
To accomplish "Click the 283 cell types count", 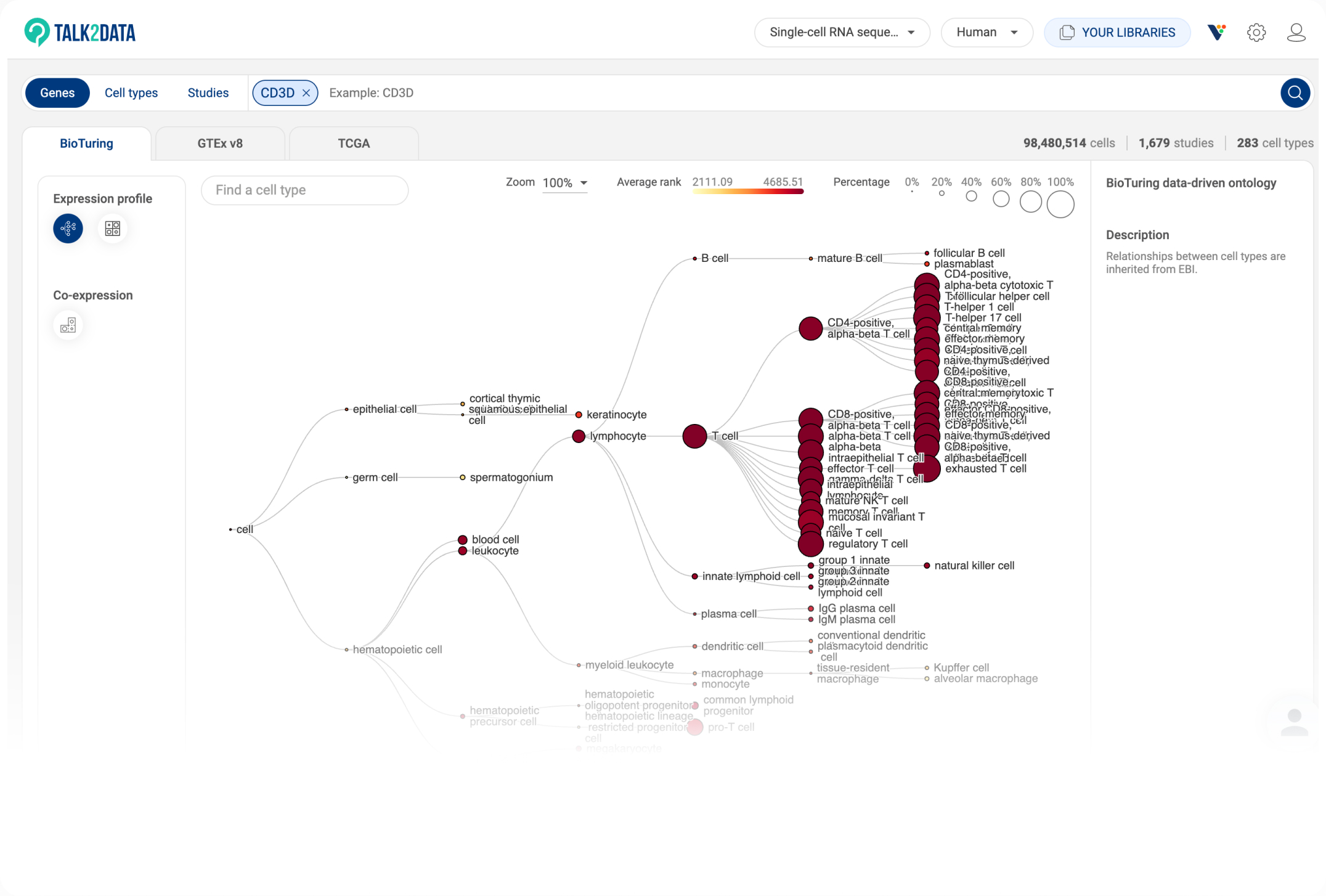I will point(1275,144).
